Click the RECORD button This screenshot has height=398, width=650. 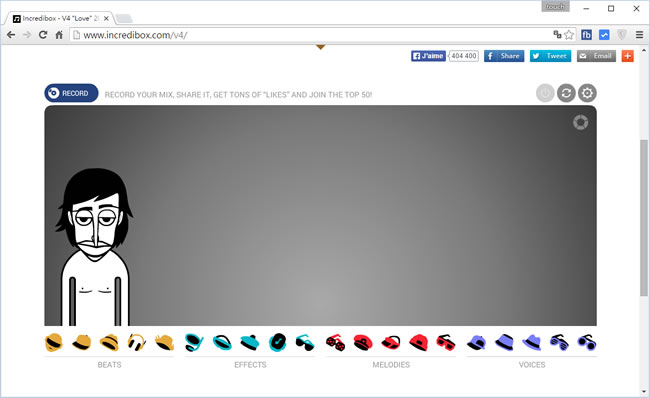pos(71,93)
